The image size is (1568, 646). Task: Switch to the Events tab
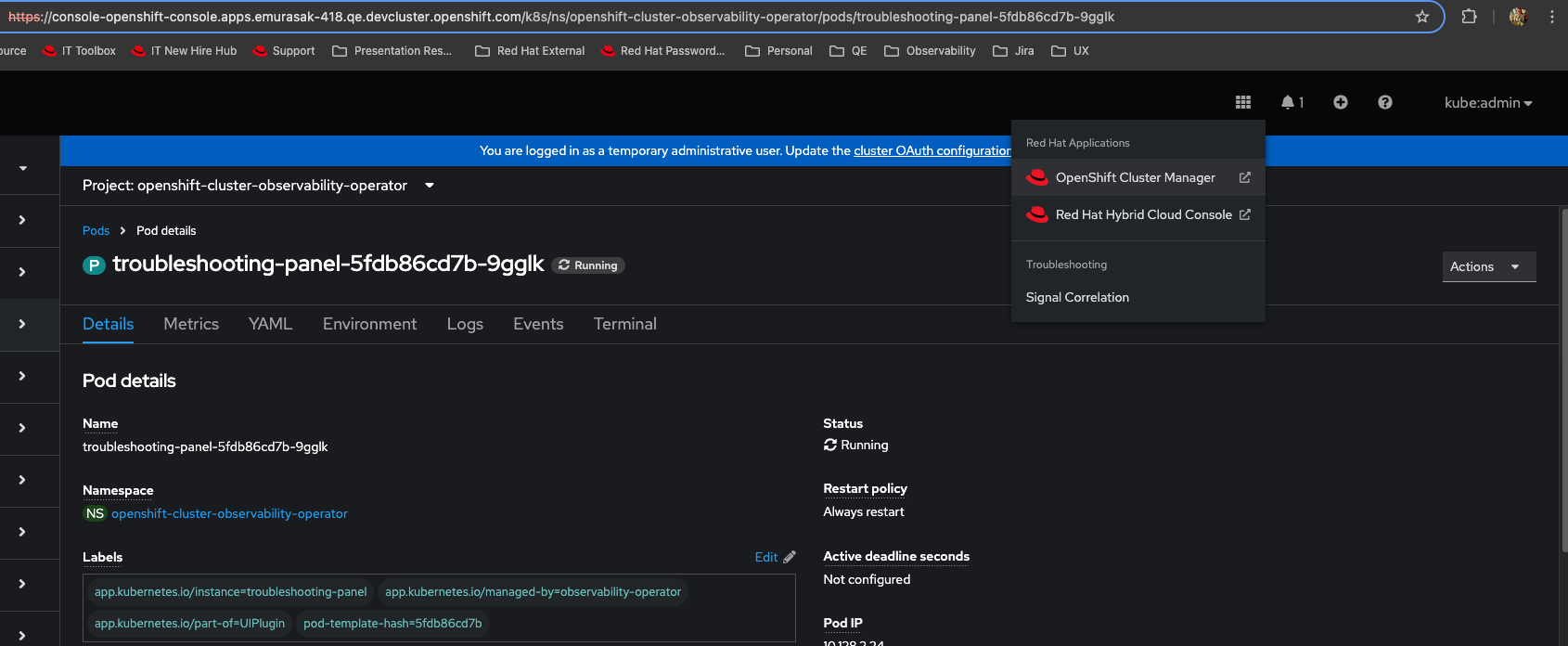pos(538,324)
